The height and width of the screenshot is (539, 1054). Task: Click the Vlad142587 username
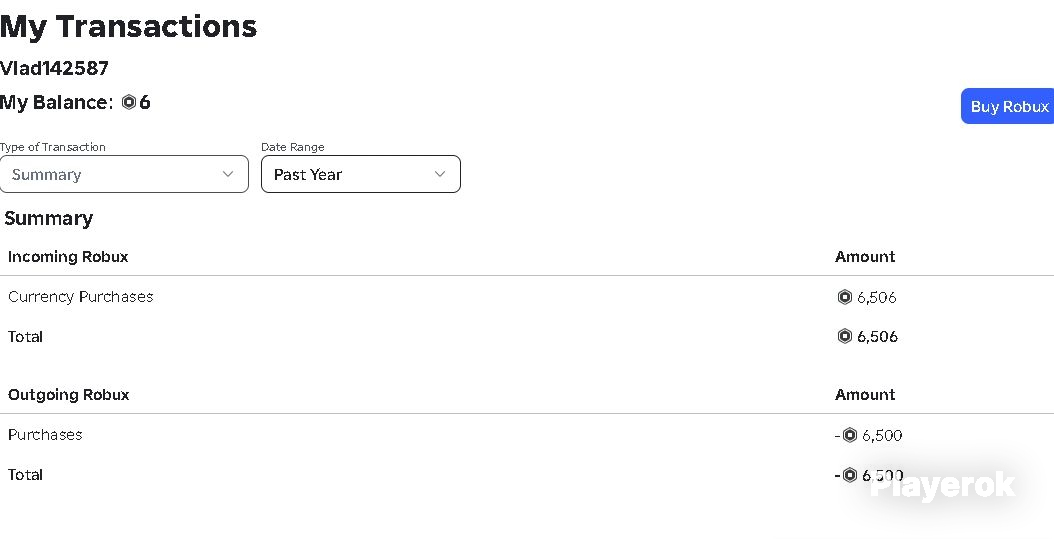click(x=54, y=69)
